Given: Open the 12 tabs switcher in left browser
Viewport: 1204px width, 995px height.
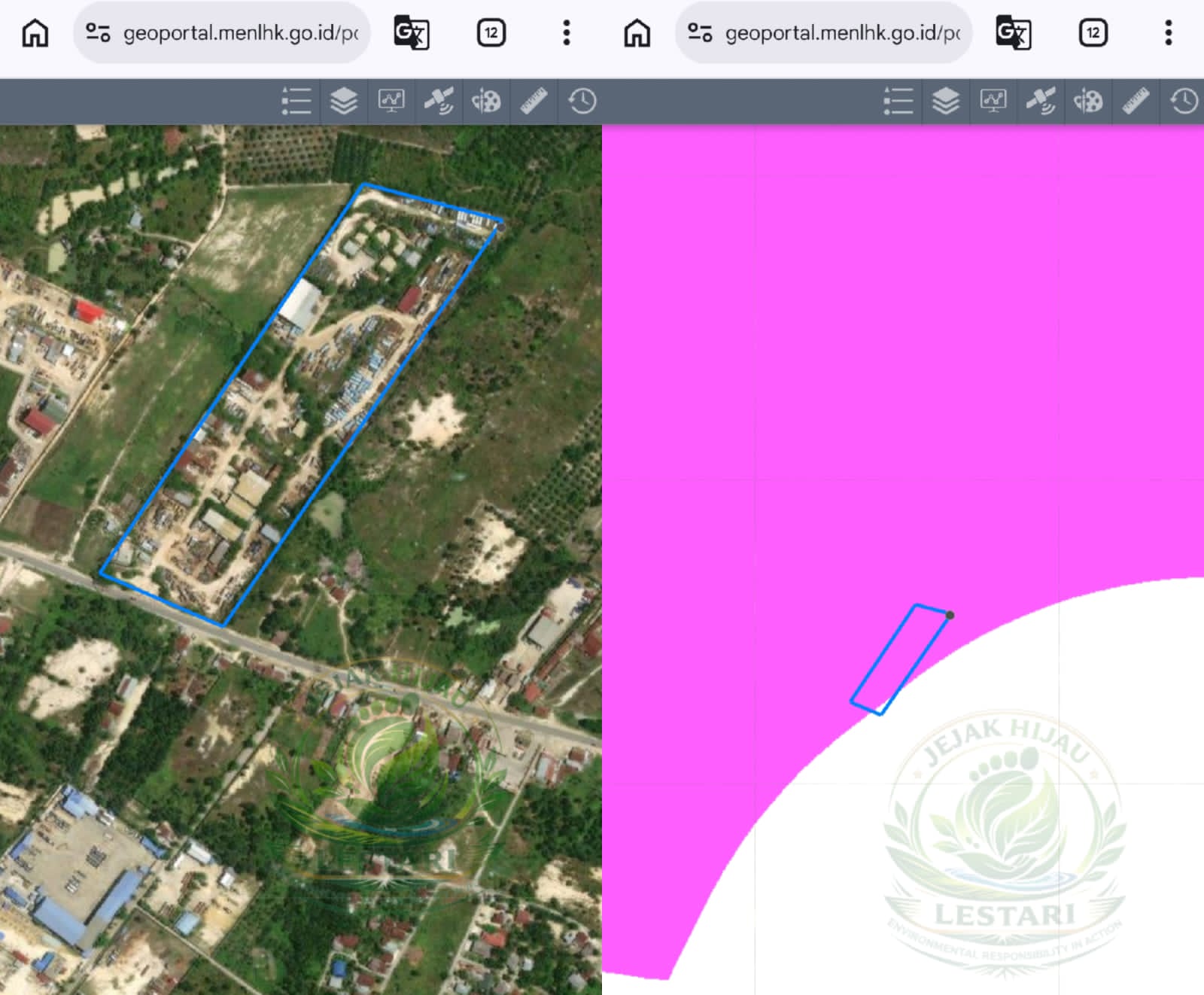Looking at the screenshot, I should click(491, 33).
